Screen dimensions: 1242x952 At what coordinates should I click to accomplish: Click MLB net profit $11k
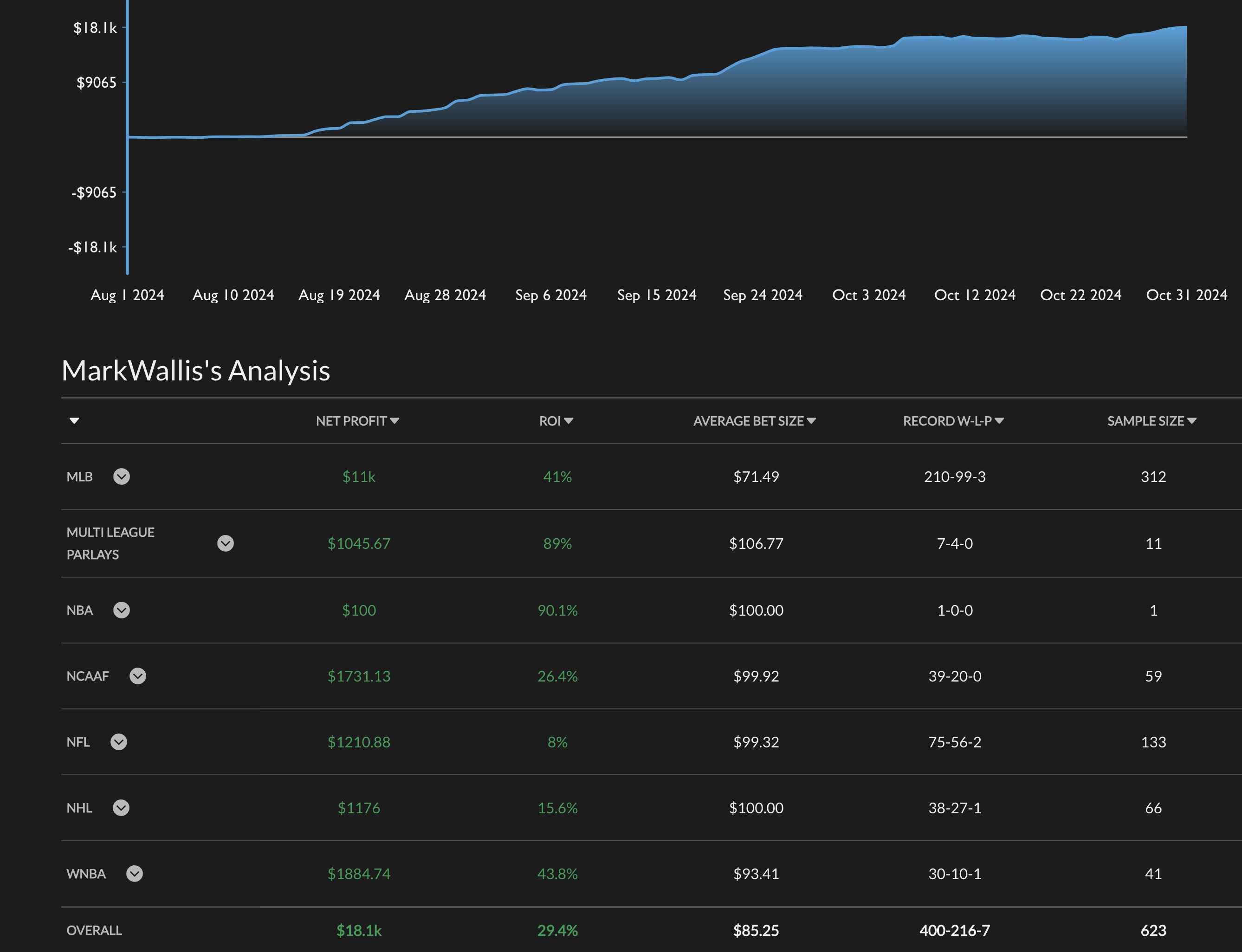(359, 476)
